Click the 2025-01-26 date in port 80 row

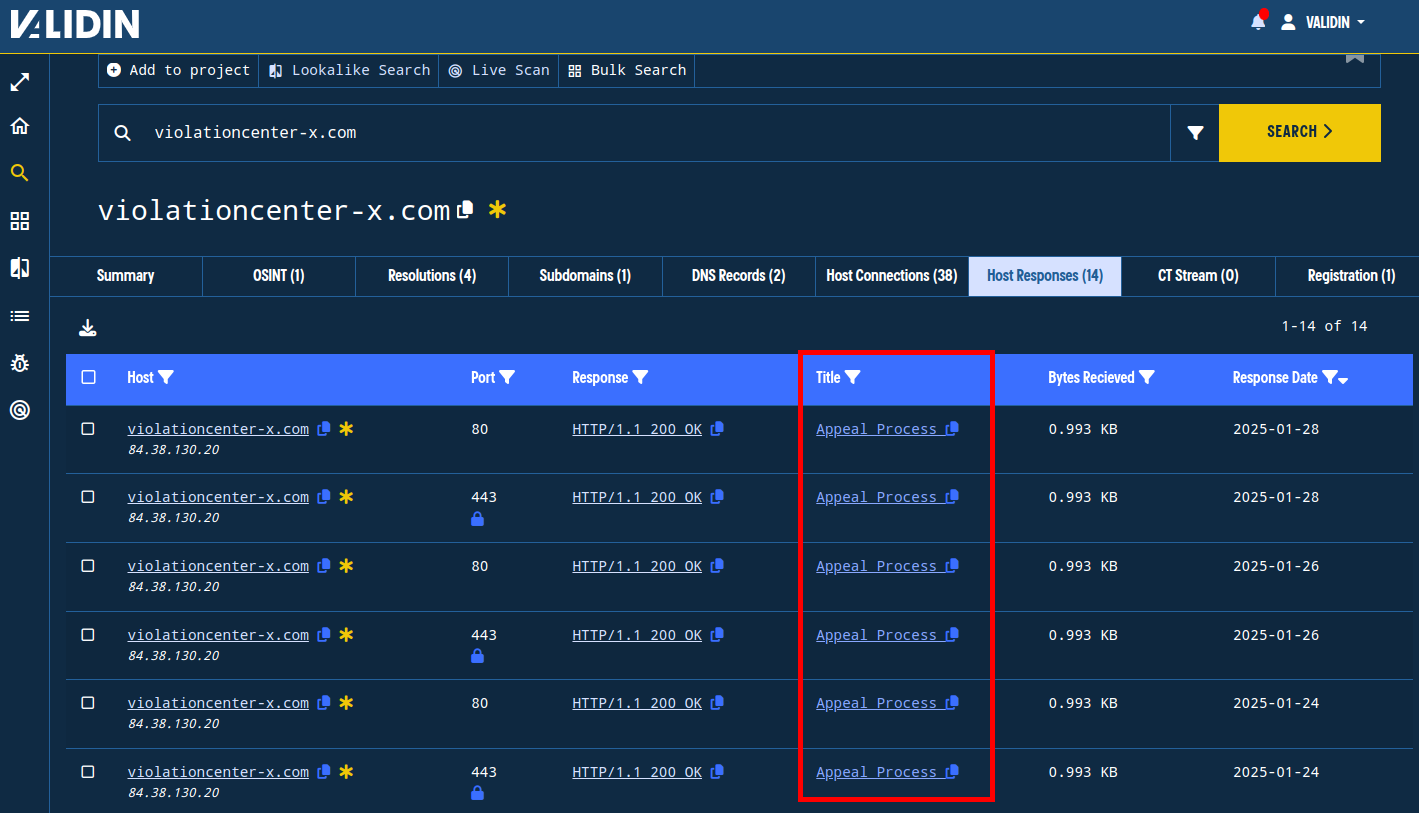click(1276, 566)
